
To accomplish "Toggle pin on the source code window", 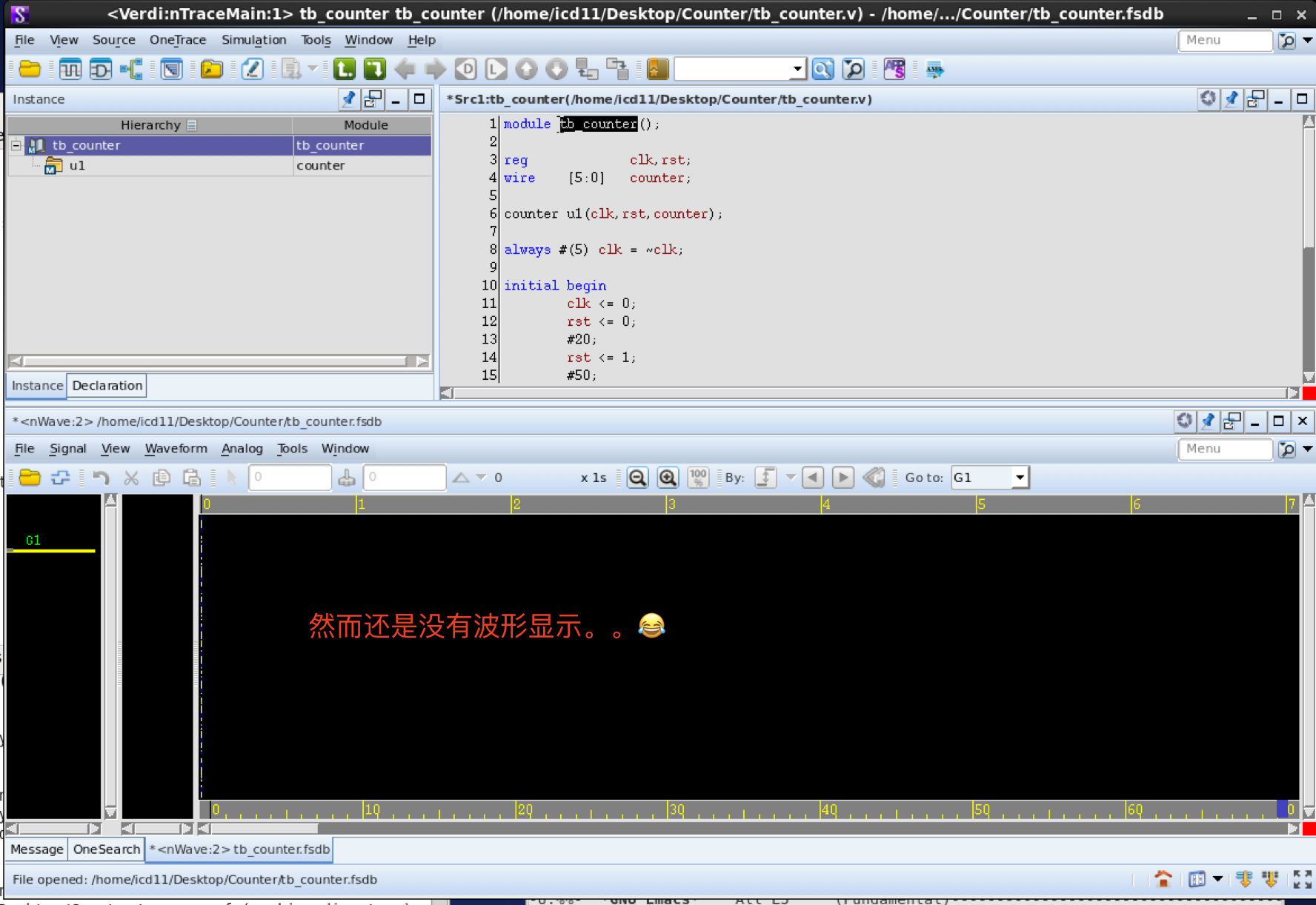I will pyautogui.click(x=1232, y=98).
